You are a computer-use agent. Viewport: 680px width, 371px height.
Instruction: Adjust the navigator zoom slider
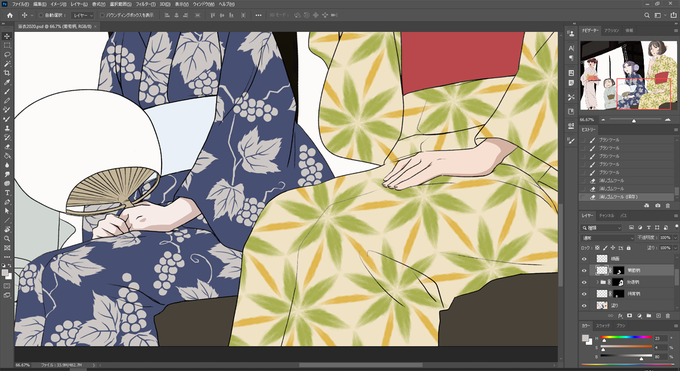coord(634,120)
